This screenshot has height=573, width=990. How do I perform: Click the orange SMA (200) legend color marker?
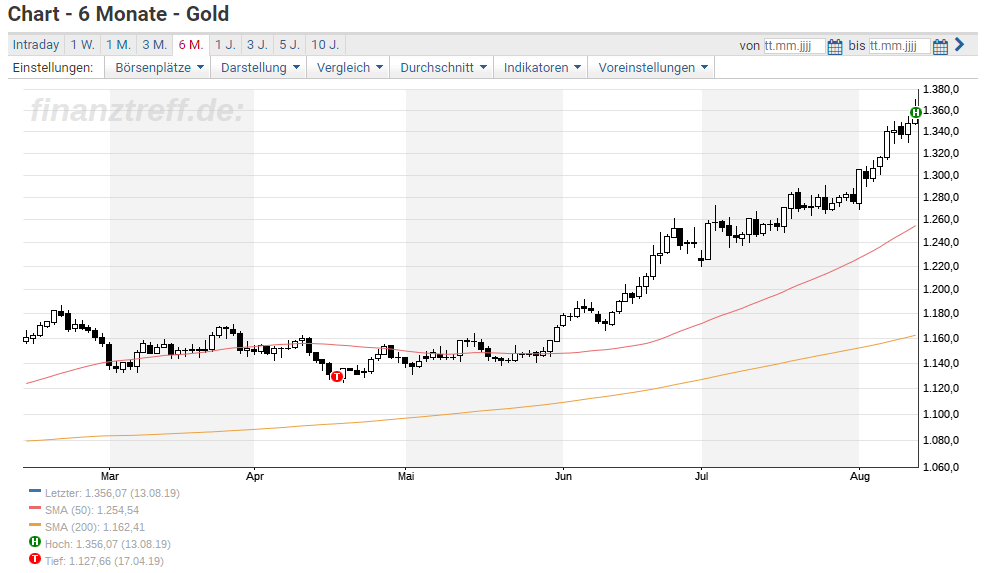click(x=35, y=524)
